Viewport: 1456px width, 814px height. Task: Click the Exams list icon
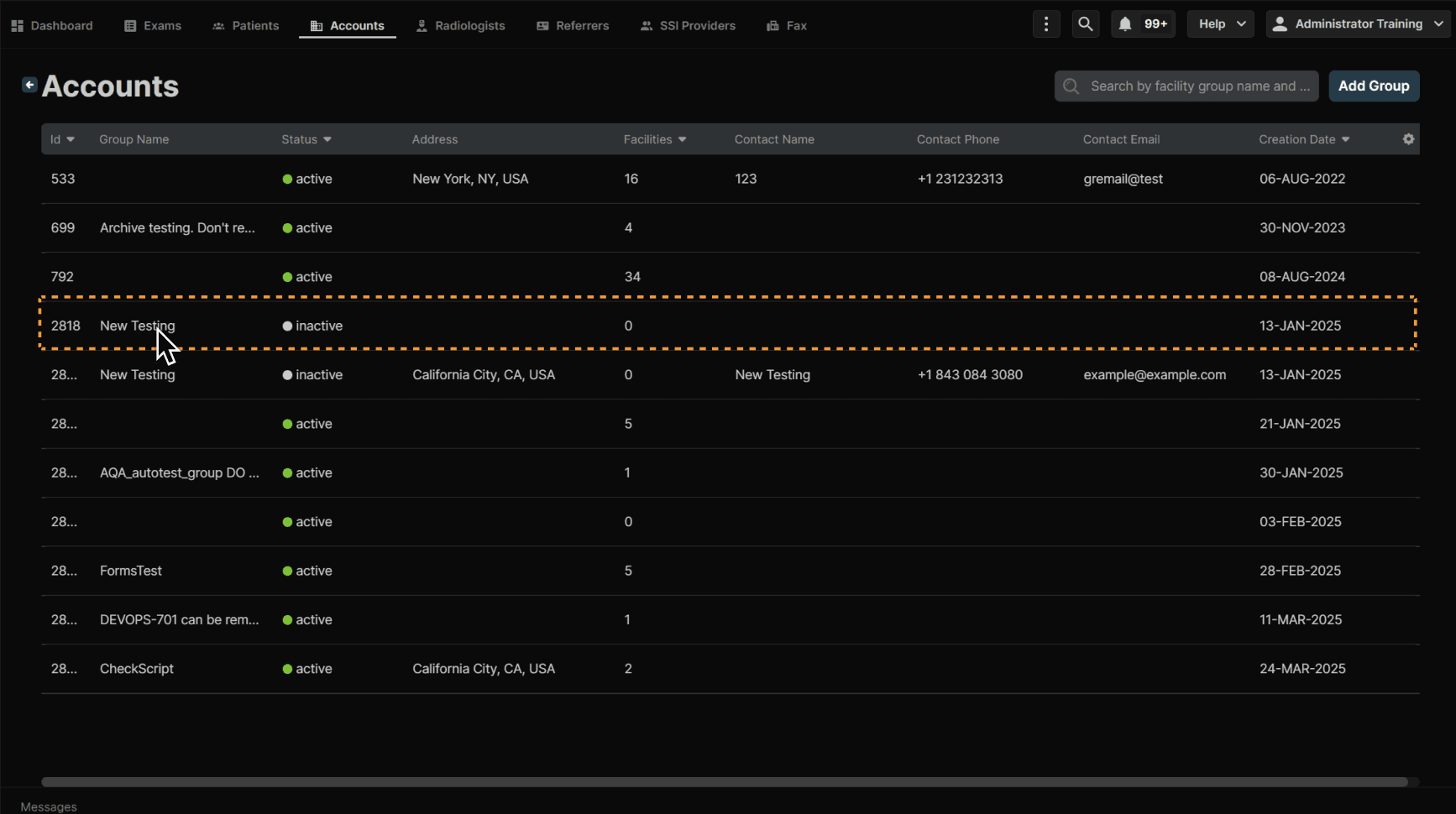pyautogui.click(x=130, y=26)
